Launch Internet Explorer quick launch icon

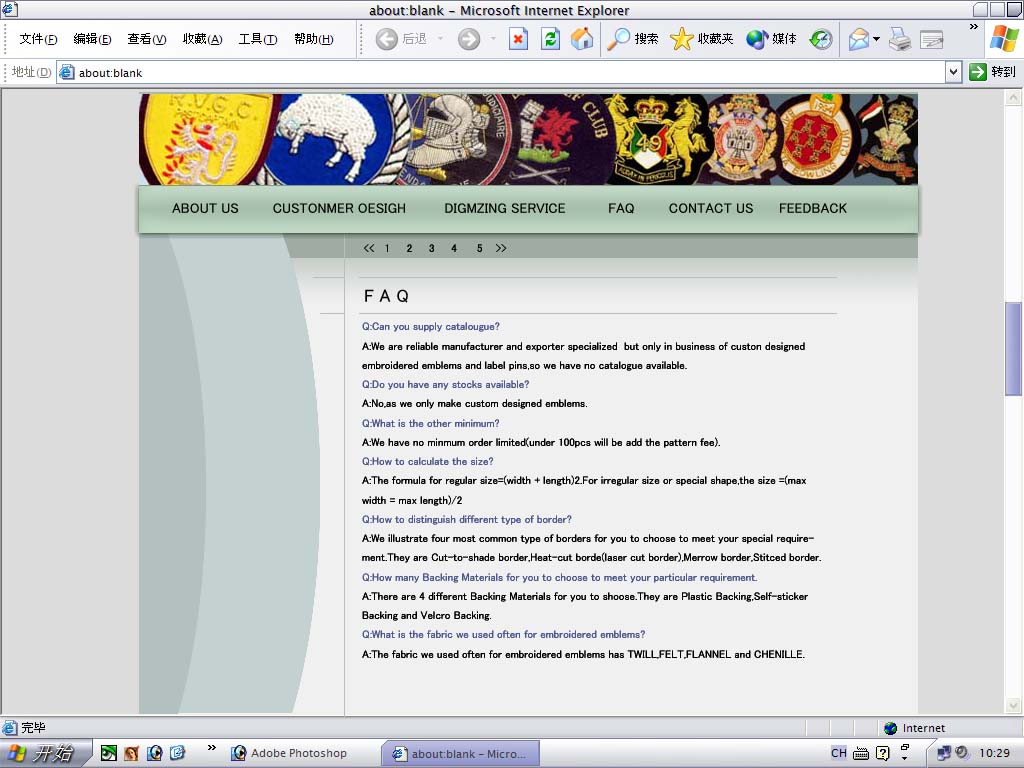tap(178, 753)
